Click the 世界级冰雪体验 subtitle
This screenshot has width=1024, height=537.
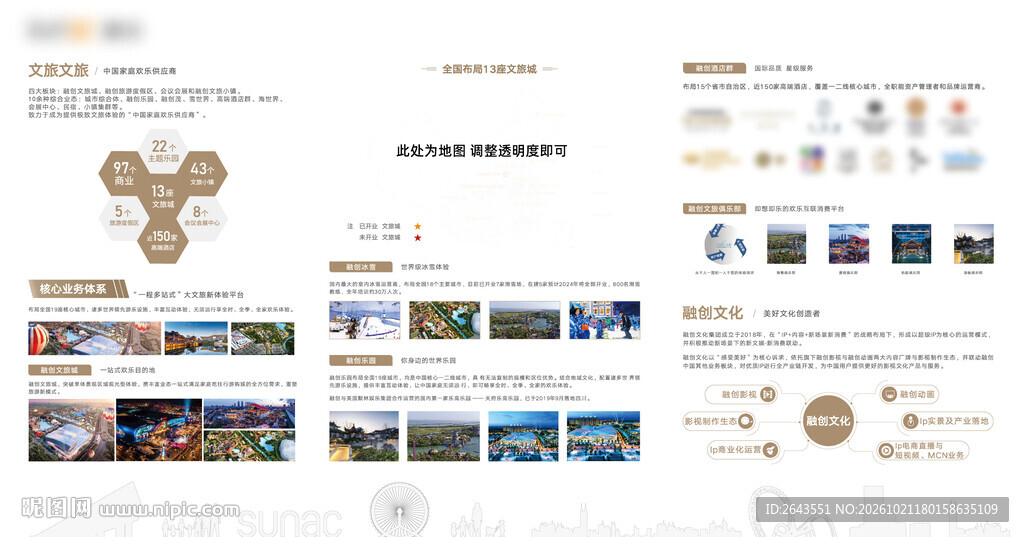click(425, 267)
